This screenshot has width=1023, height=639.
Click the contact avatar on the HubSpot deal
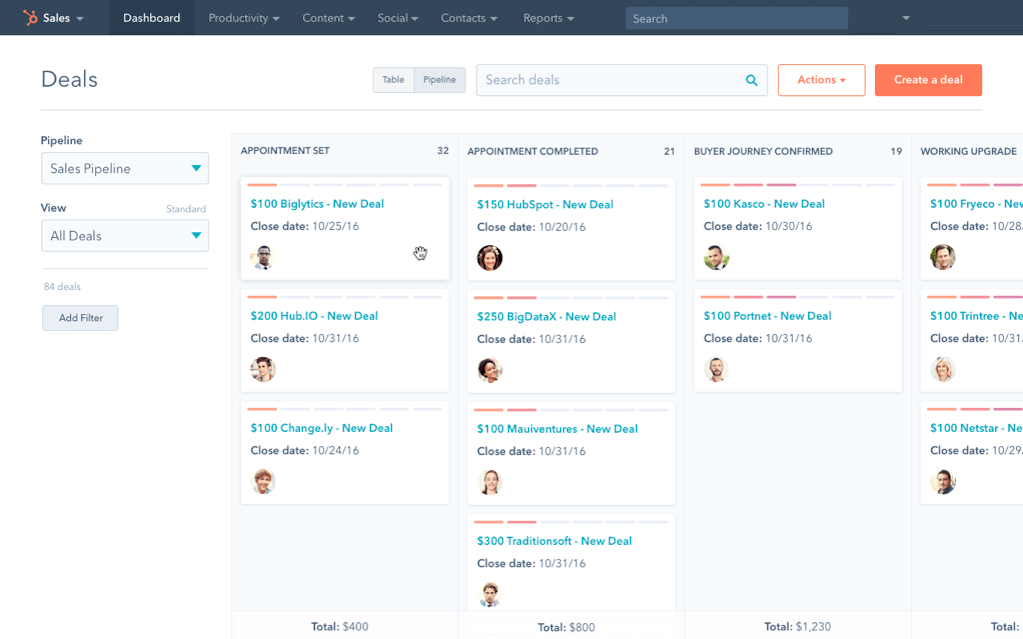coord(489,257)
